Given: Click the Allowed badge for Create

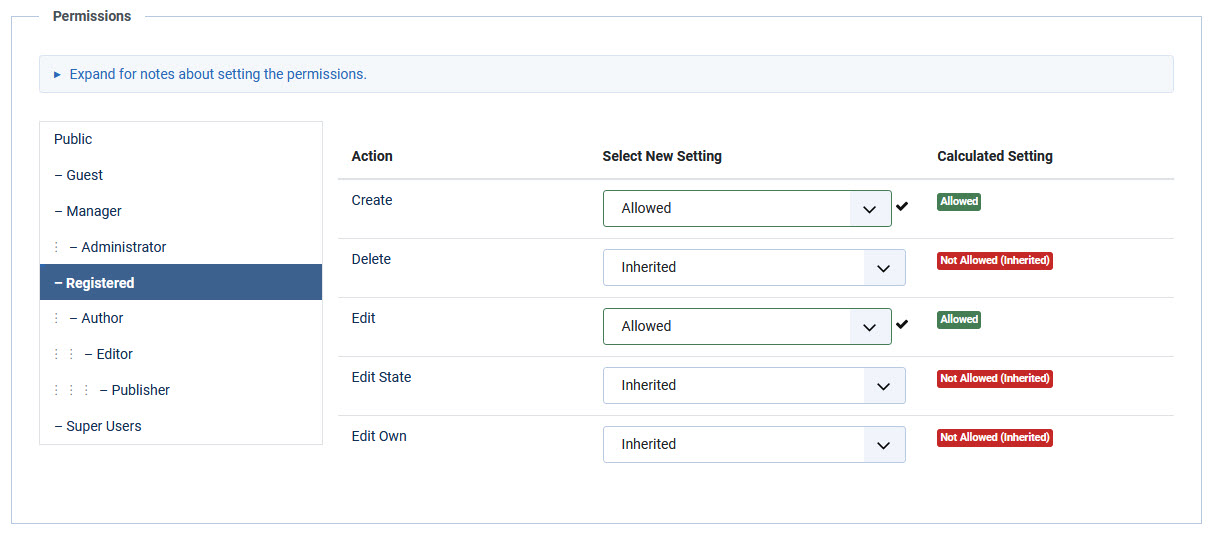Looking at the screenshot, I should pyautogui.click(x=958, y=201).
